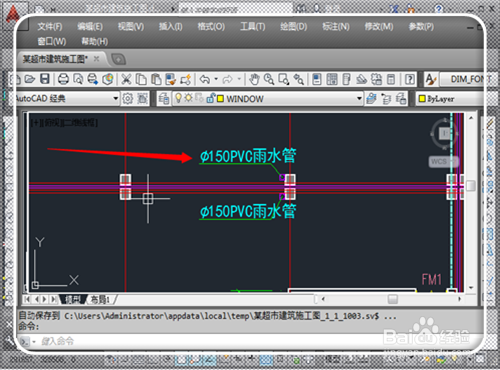Toggle WINDOW layer lock padlock
The width and height of the screenshot is (500, 370).
(210, 98)
